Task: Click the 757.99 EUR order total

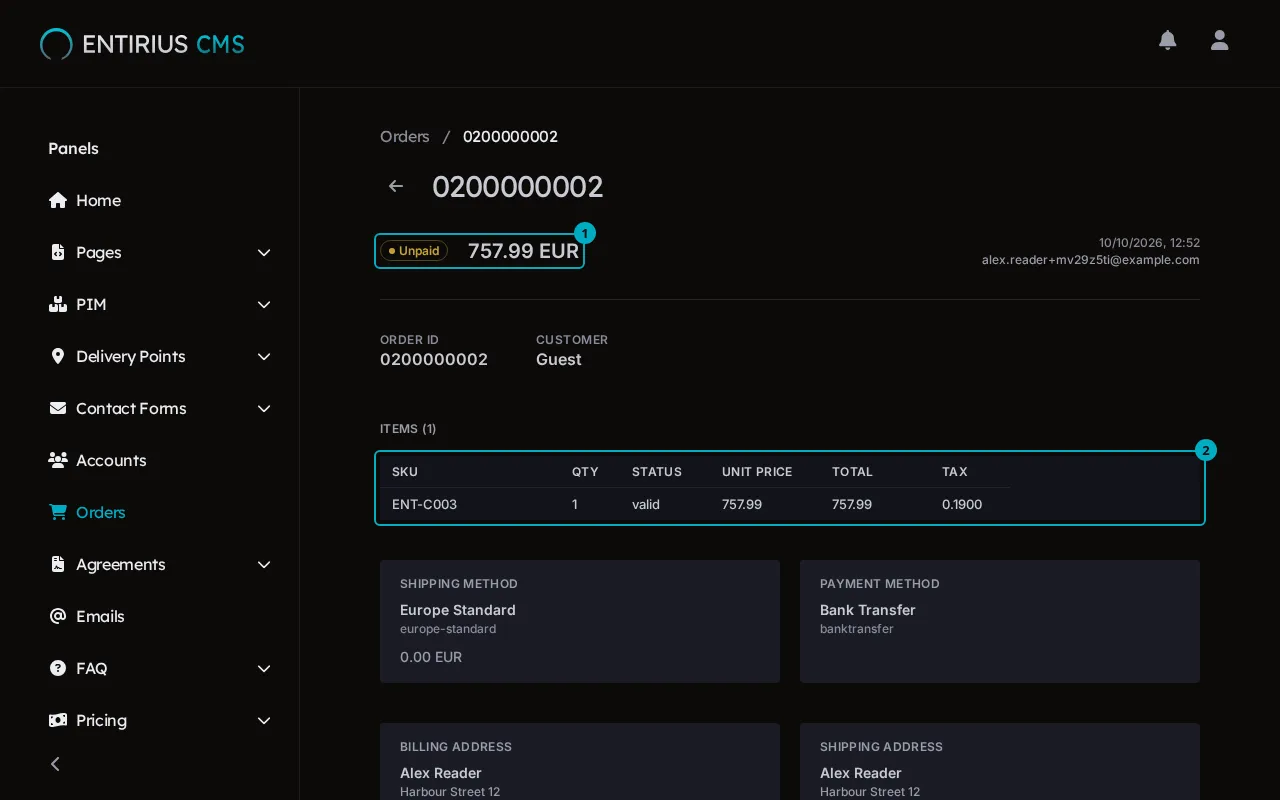Action: [523, 251]
